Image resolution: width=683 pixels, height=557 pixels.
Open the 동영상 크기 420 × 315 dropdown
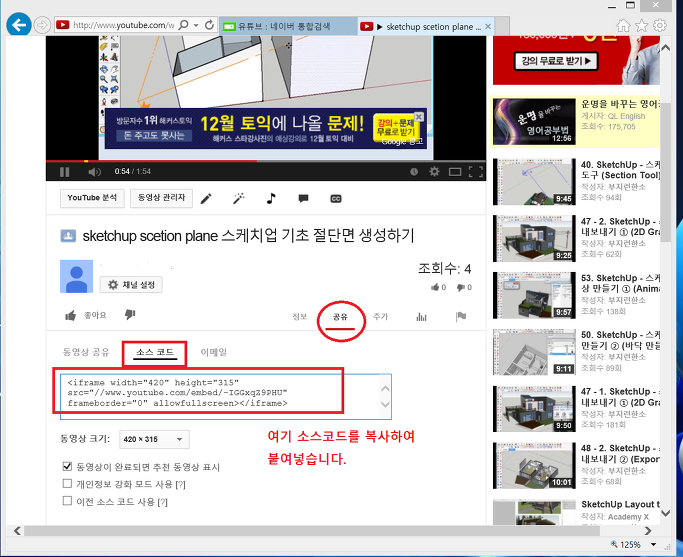tap(154, 439)
